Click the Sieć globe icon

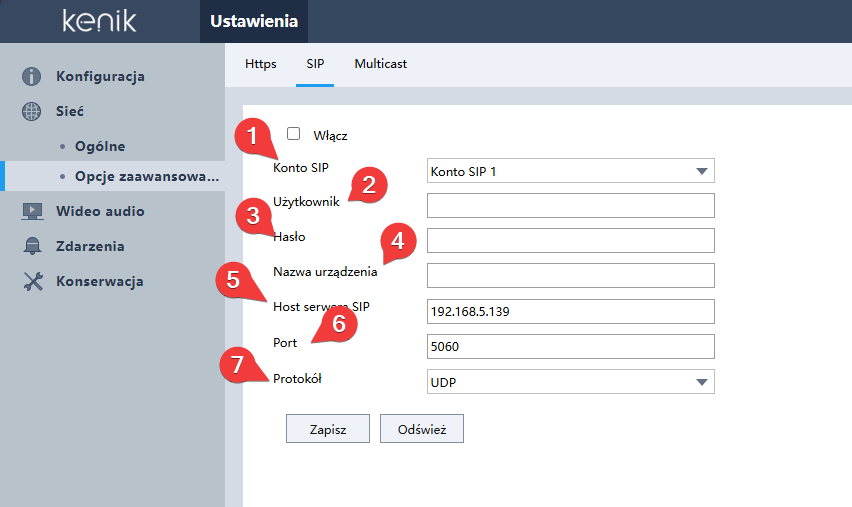[x=32, y=111]
